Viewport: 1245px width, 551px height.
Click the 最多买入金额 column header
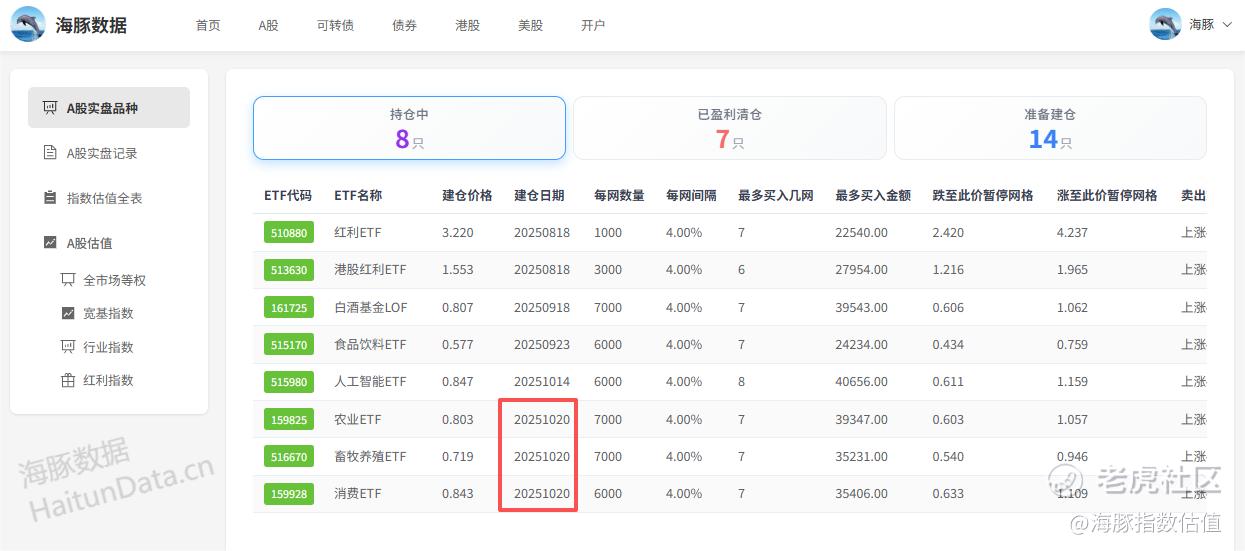[873, 196]
